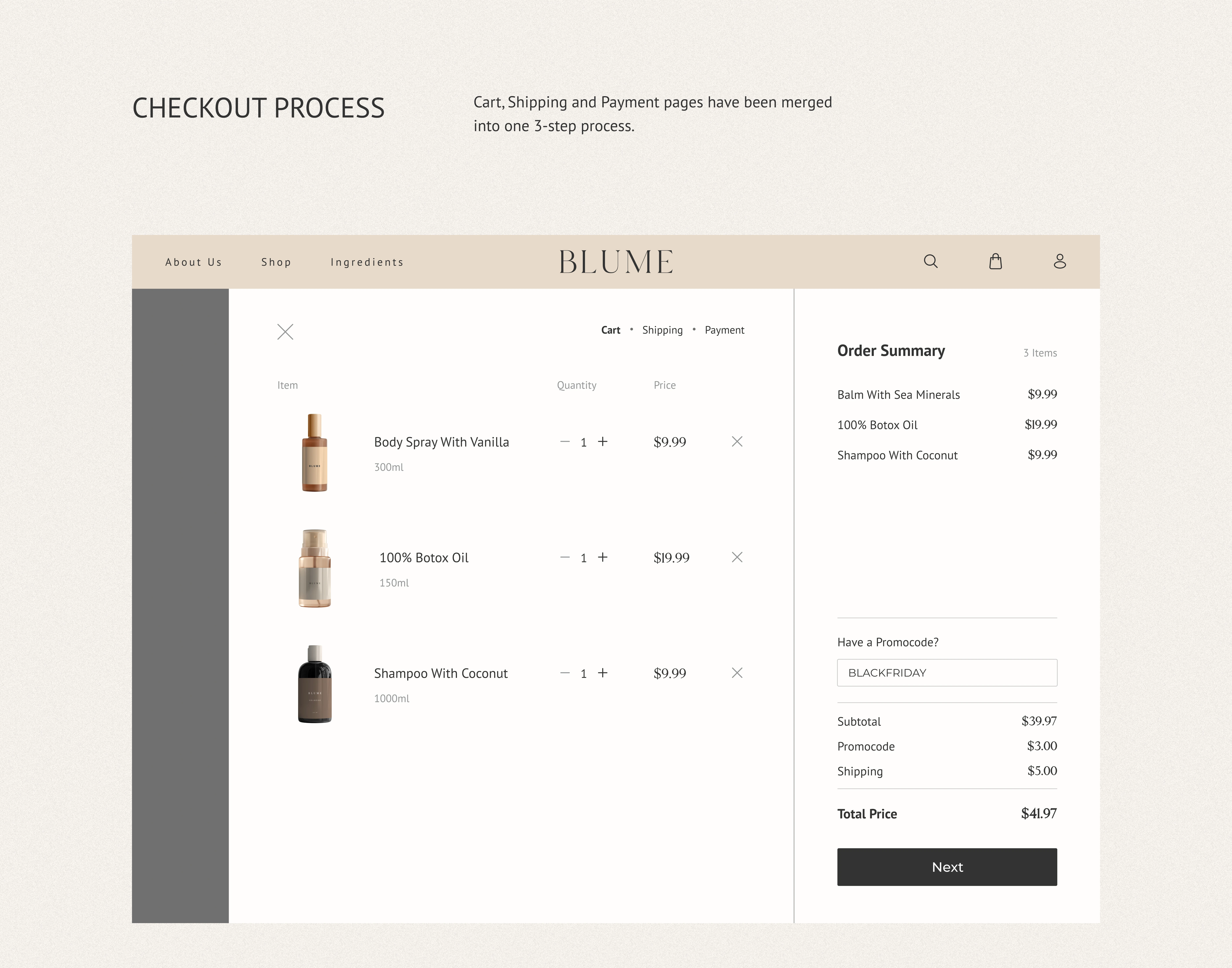Decrease quantity of 100% Botox Oil
1232x968 pixels.
coord(565,557)
